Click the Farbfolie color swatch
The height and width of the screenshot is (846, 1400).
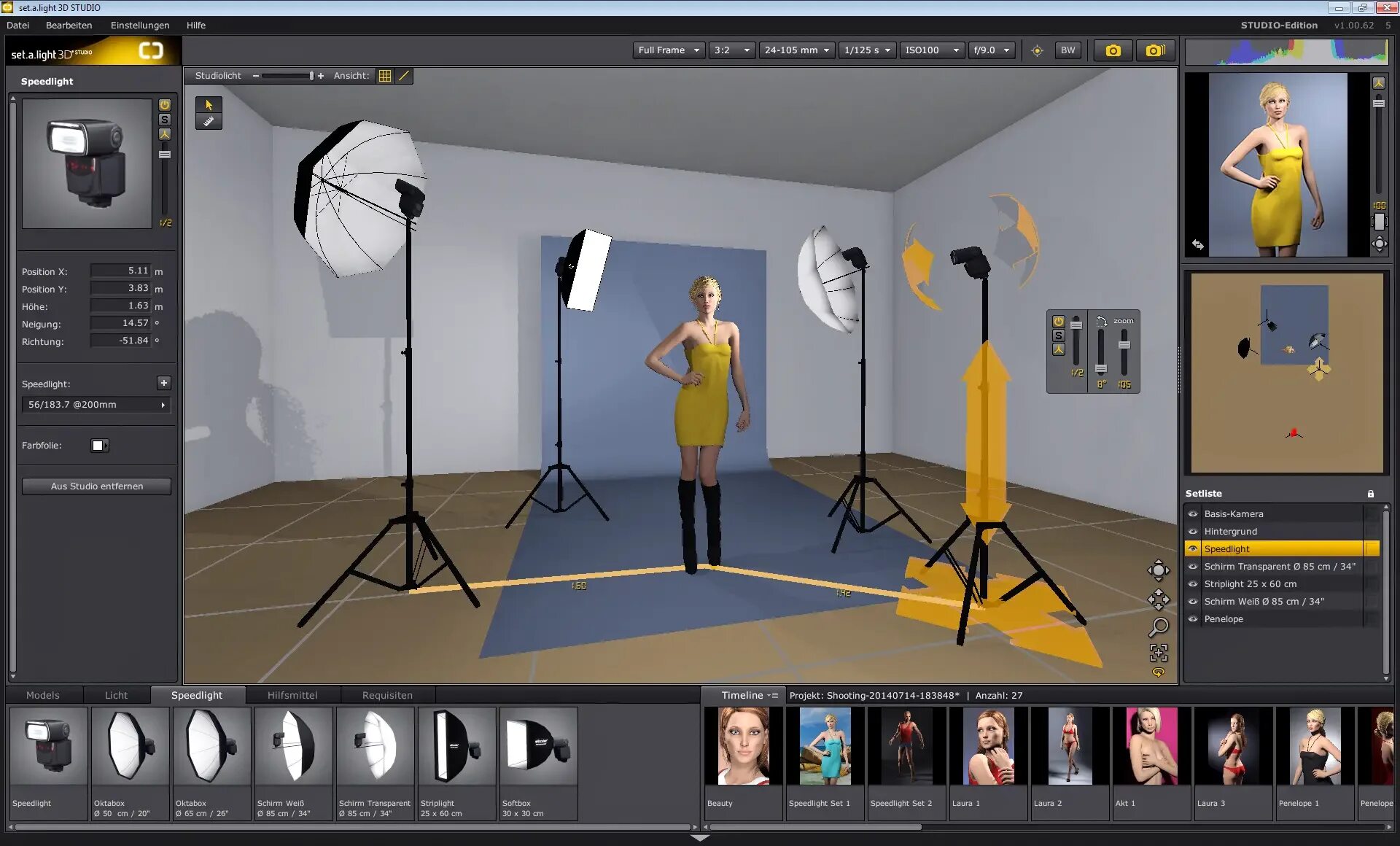point(99,446)
